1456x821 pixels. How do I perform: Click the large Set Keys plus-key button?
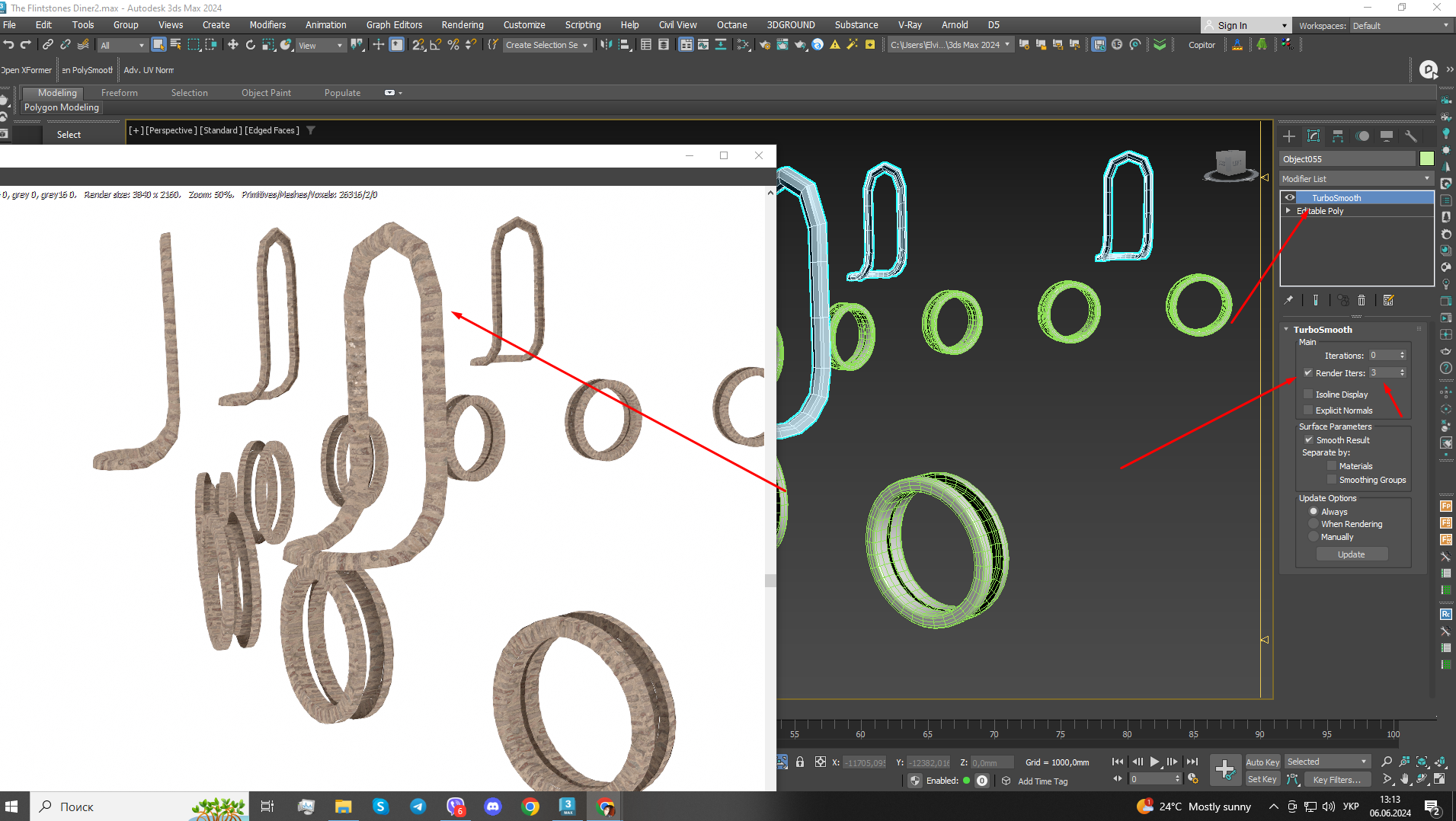(1225, 769)
